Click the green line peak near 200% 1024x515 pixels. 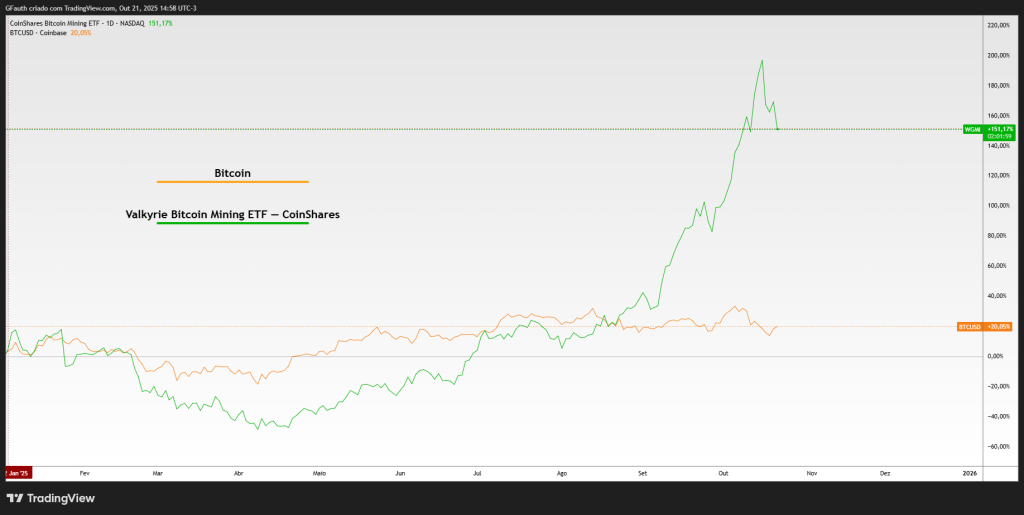(x=763, y=60)
